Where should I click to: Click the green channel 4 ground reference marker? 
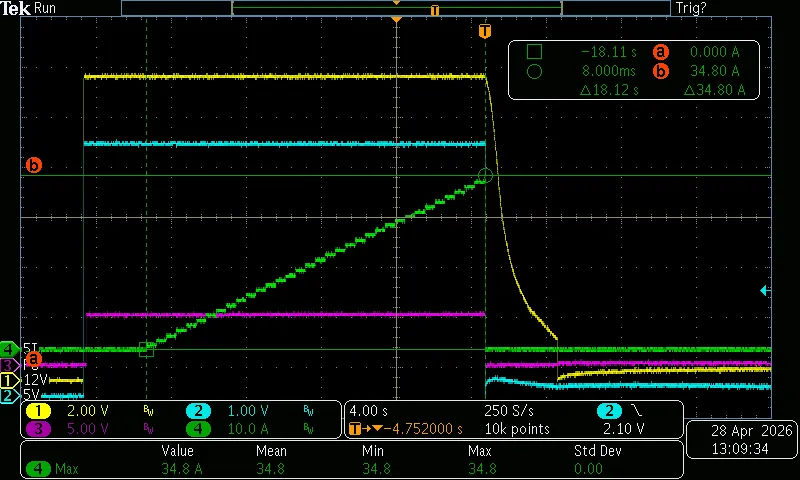click(9, 349)
